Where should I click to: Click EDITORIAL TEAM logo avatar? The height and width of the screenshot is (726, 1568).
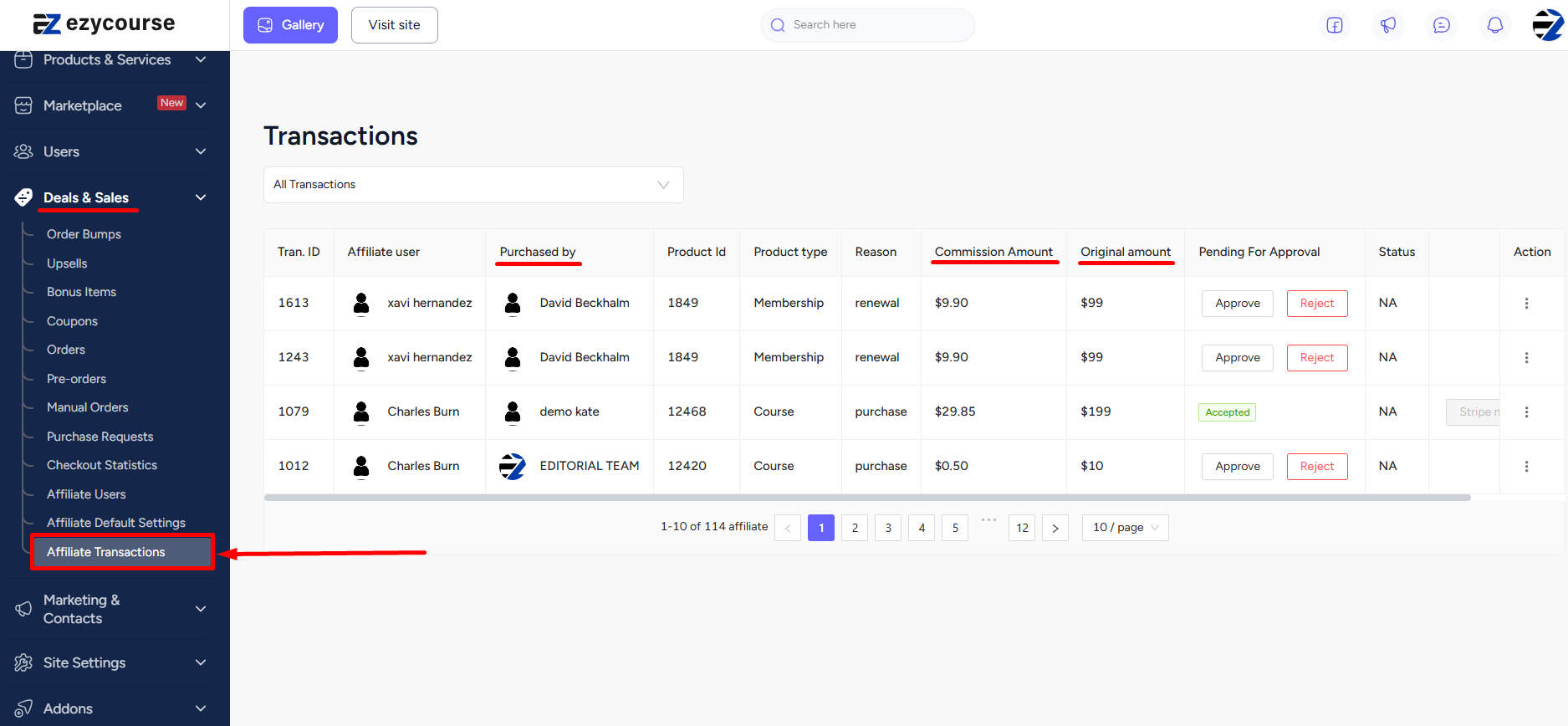click(x=513, y=466)
